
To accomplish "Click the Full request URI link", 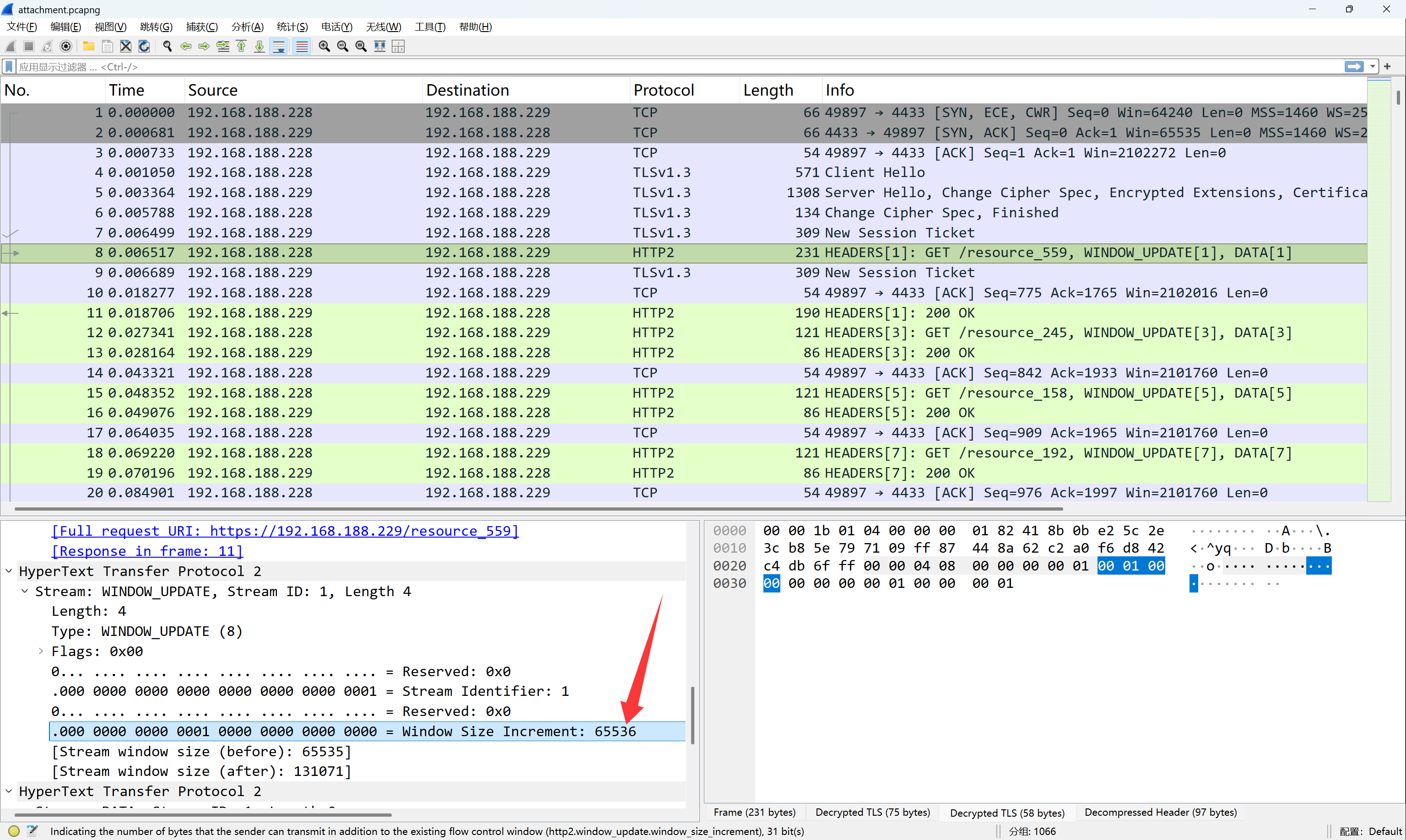I will pyautogui.click(x=285, y=531).
